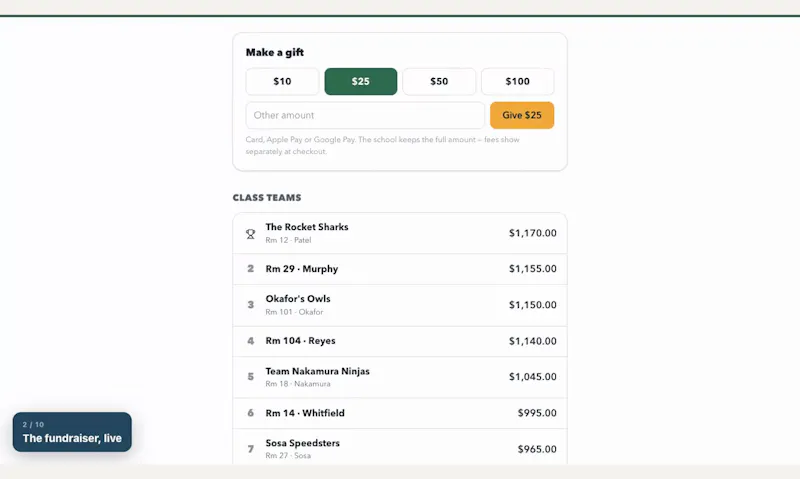Select Team Nakamura Ninjas entry
The width and height of the screenshot is (800, 479).
(x=400, y=377)
